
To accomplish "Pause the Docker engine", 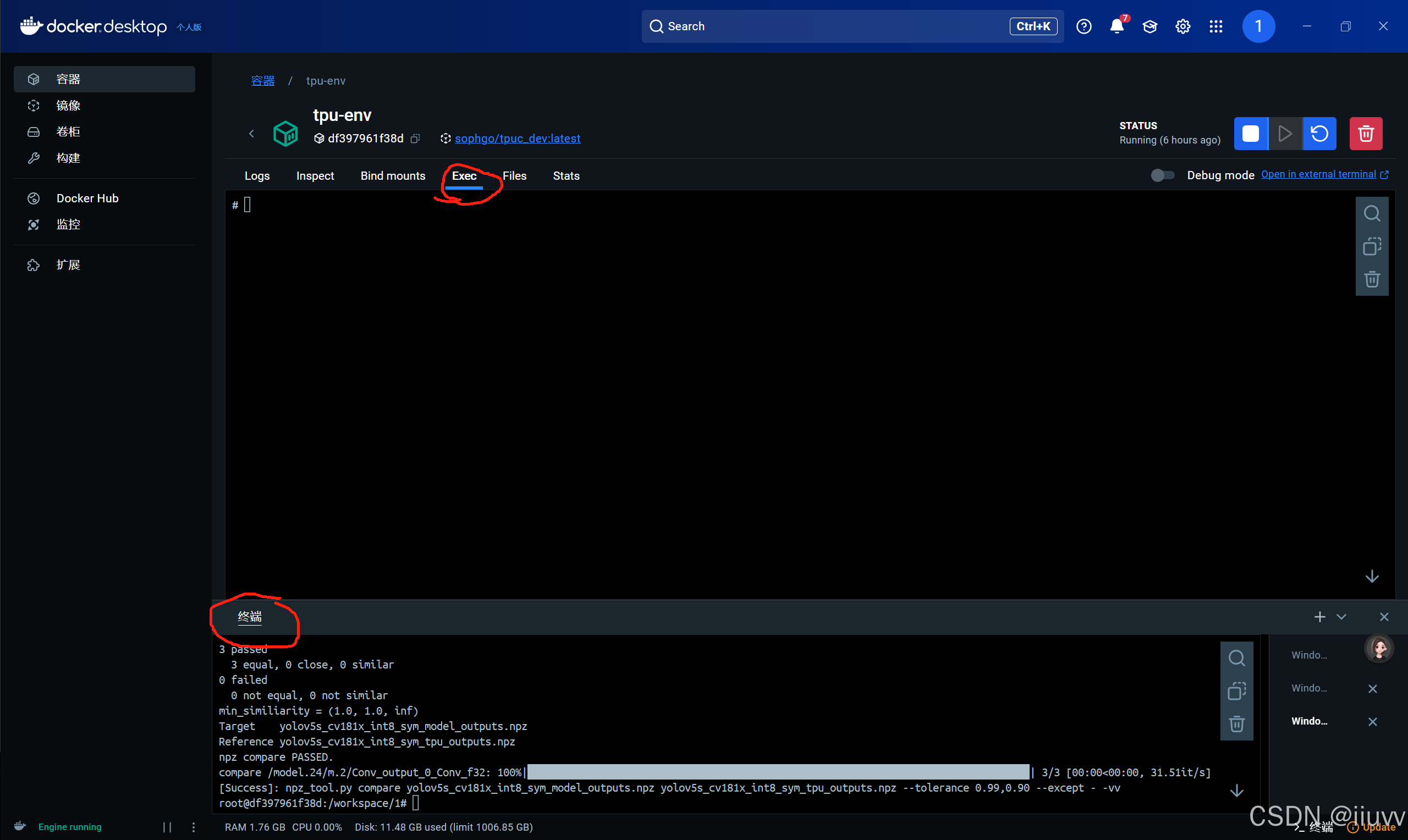I will [x=167, y=827].
